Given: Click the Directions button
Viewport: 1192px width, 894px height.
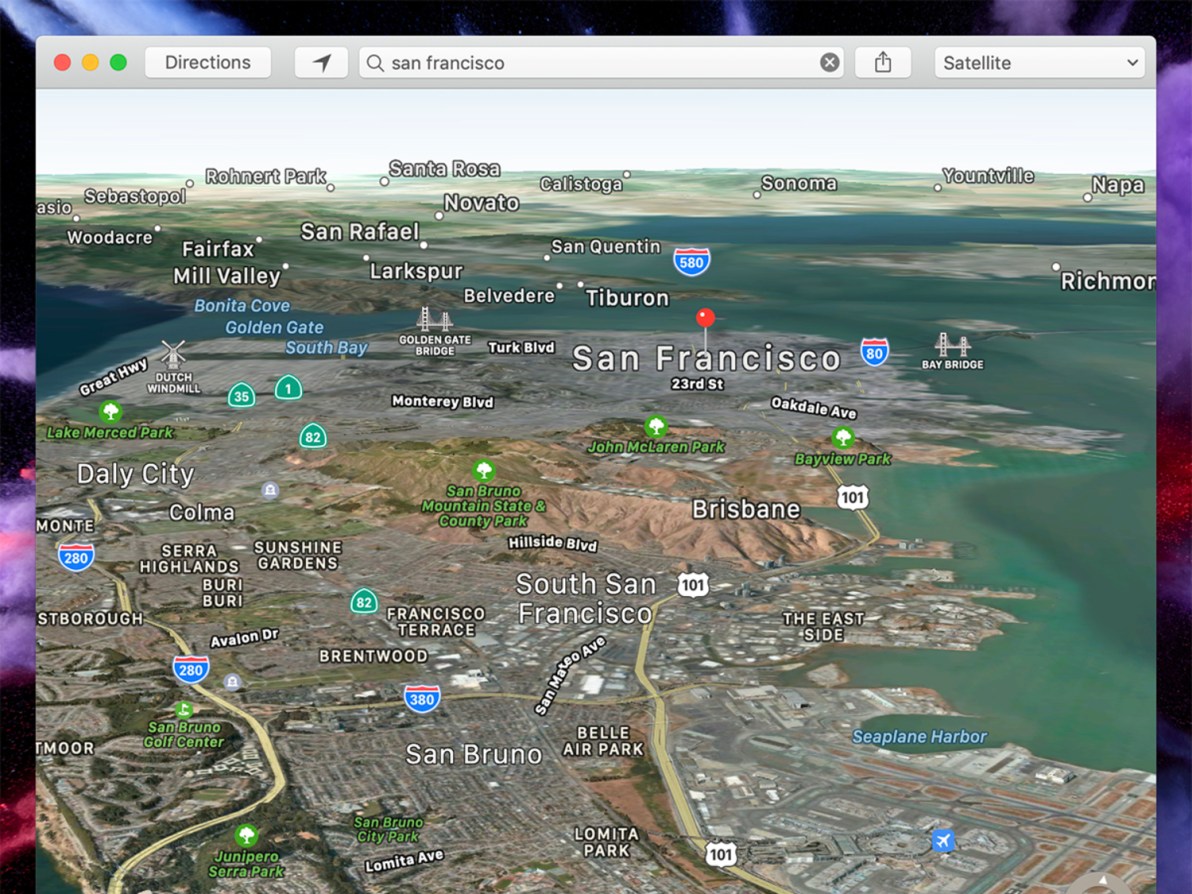Looking at the screenshot, I should pyautogui.click(x=207, y=62).
